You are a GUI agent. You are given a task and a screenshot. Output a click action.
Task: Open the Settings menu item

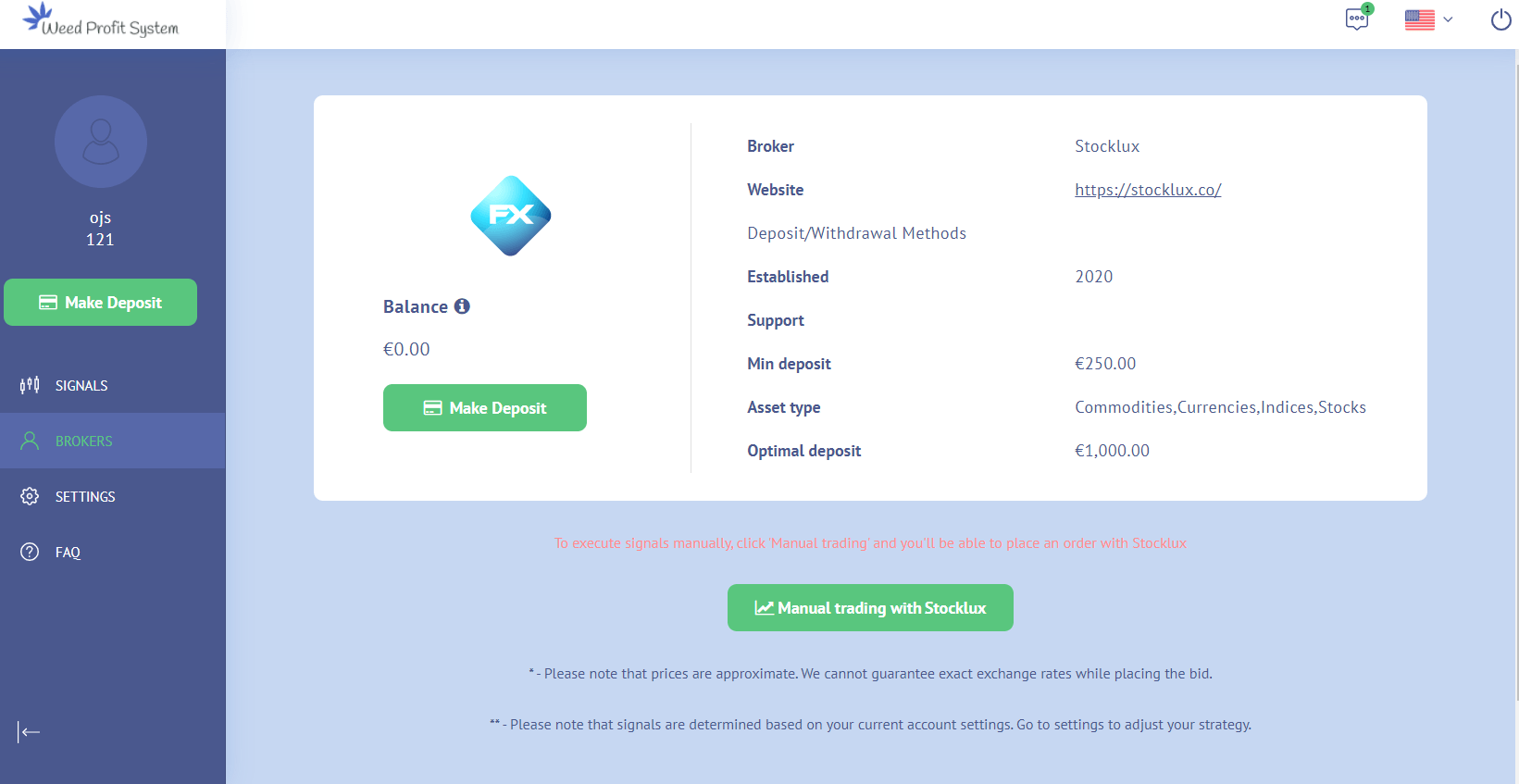(x=113, y=496)
